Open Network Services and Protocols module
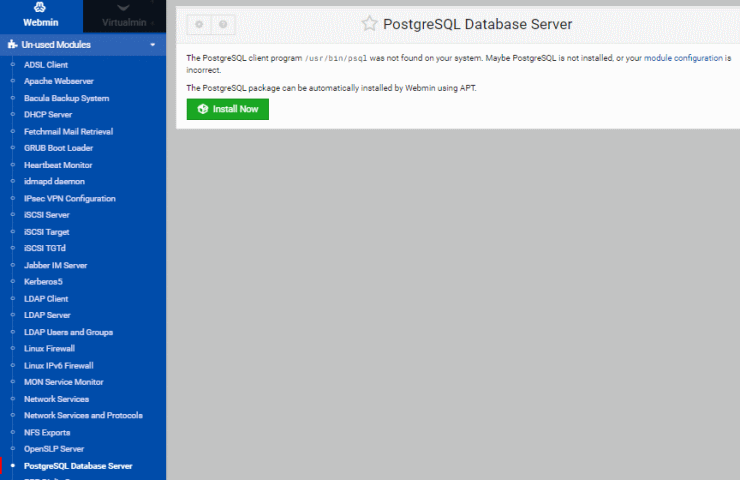740x480 pixels. pos(84,415)
